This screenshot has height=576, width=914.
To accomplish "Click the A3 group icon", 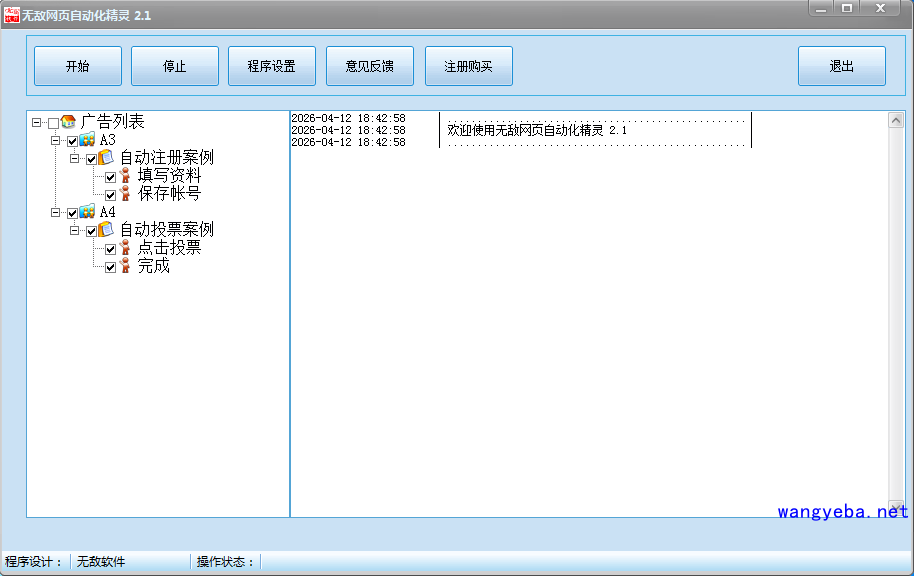I will tap(87, 140).
